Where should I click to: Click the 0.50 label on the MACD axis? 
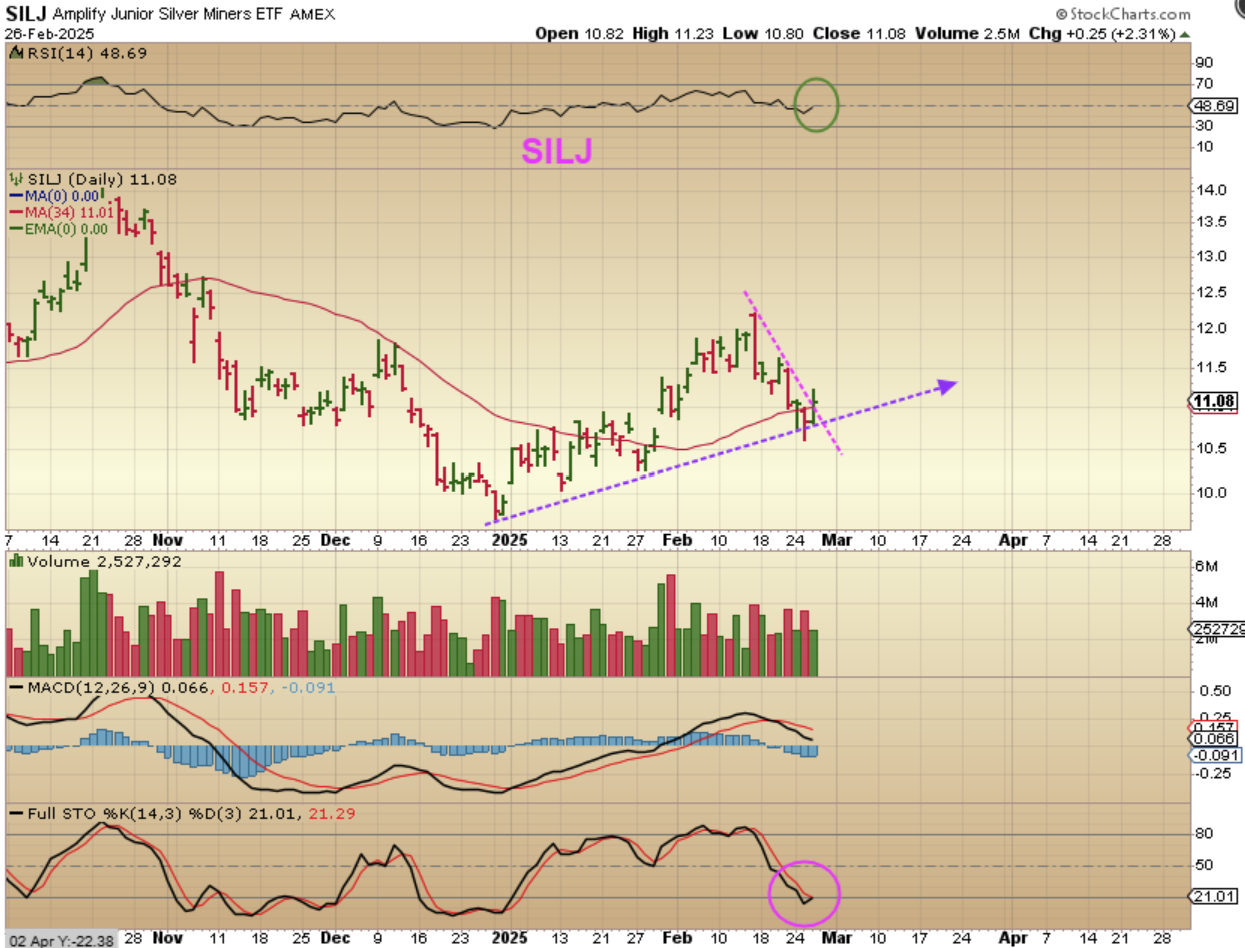tap(1215, 692)
